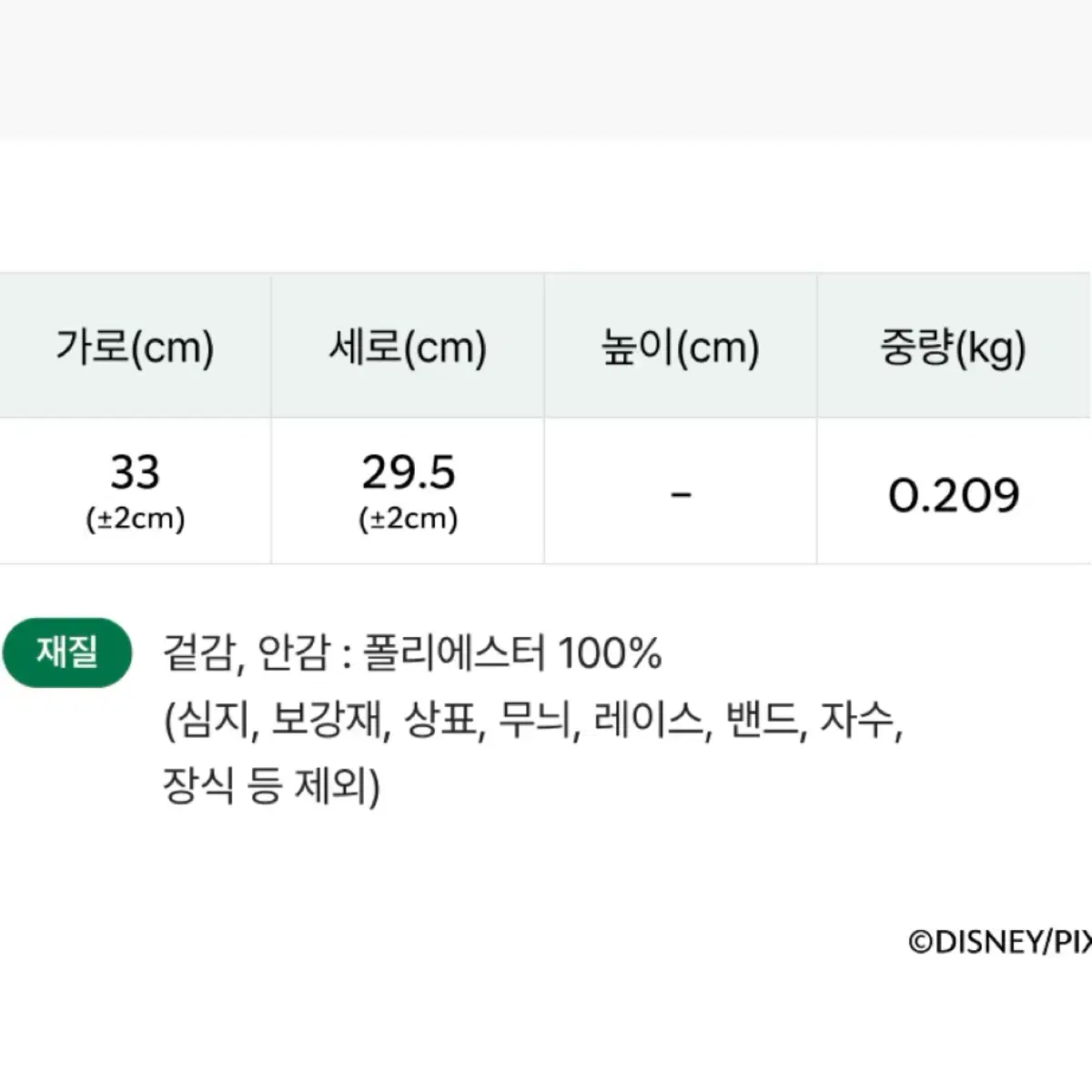Screen dimensions: 1092x1092
Task: Click the weight value 0.209
Action: [x=954, y=495]
